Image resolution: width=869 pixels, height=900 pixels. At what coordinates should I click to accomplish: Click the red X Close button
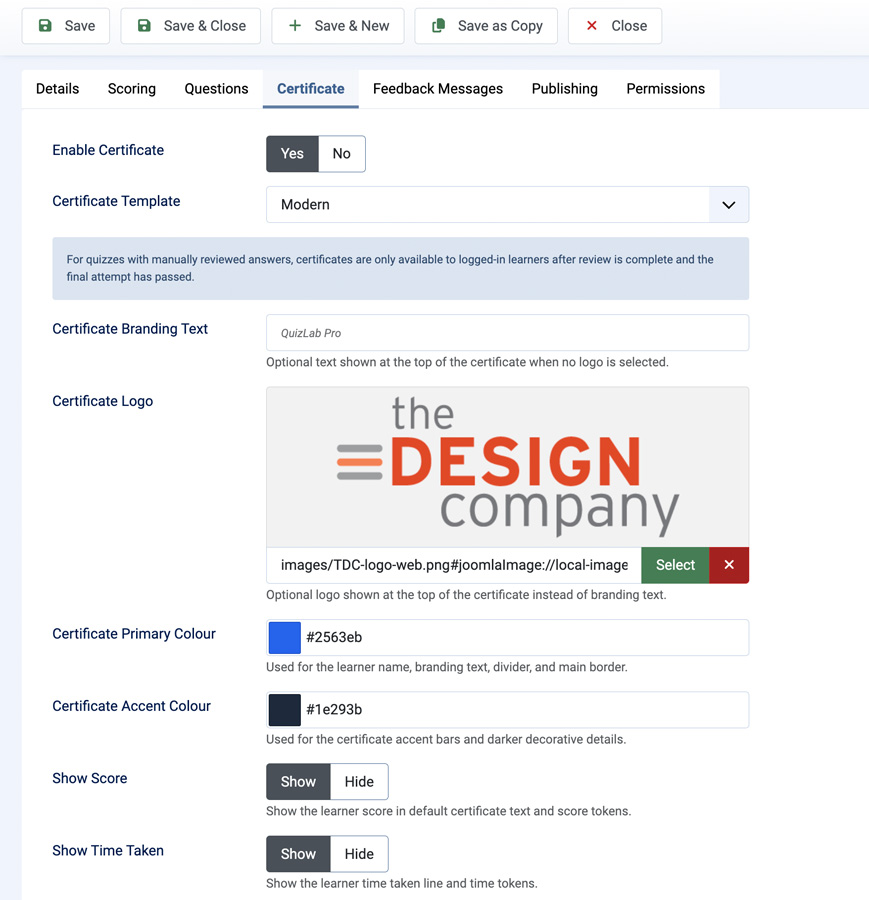click(x=615, y=26)
